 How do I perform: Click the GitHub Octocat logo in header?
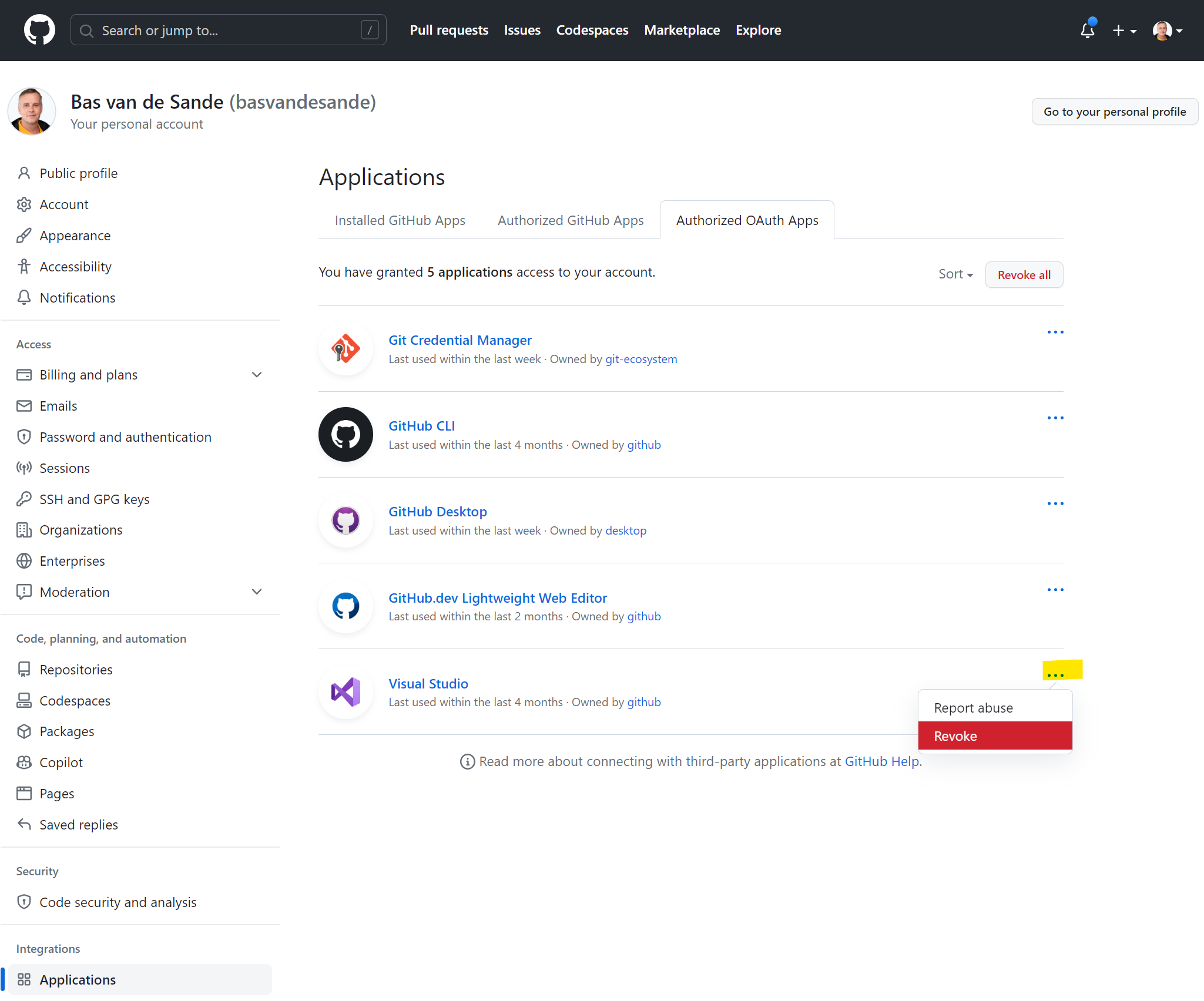pos(39,30)
